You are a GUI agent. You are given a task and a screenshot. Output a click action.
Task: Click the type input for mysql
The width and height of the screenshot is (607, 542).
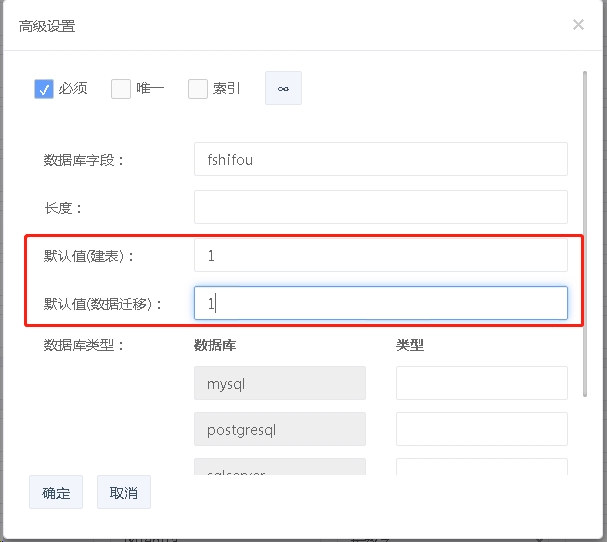pyautogui.click(x=481, y=383)
